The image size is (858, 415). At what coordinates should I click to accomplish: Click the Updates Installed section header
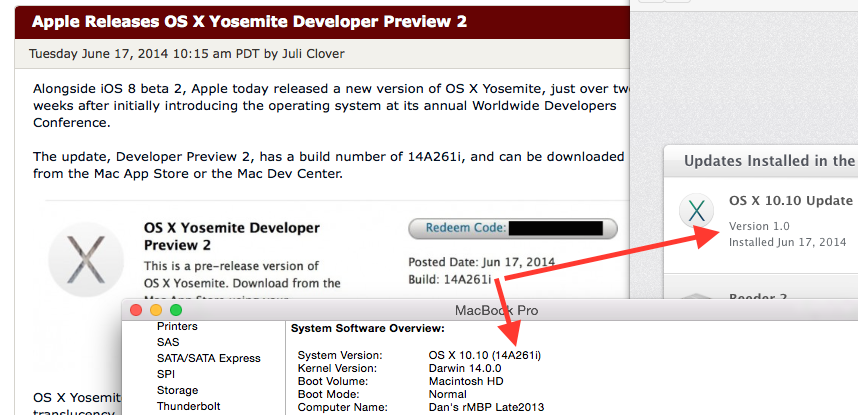(x=769, y=161)
